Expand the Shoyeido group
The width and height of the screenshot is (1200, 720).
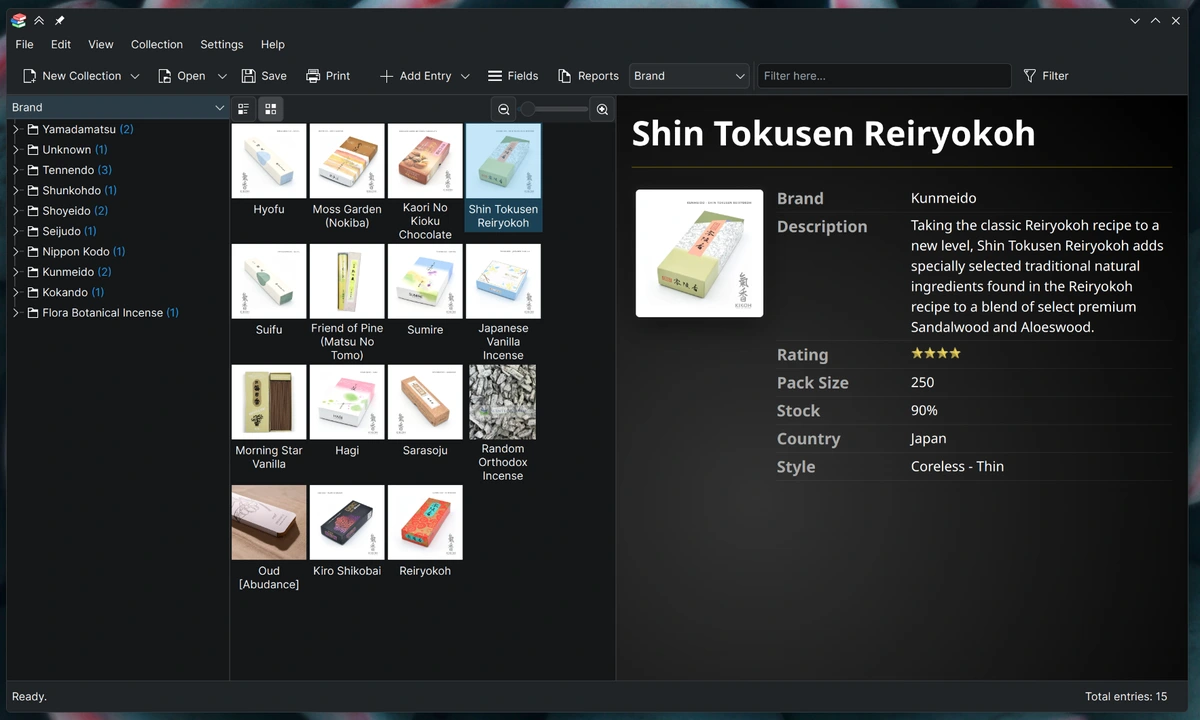click(x=16, y=211)
